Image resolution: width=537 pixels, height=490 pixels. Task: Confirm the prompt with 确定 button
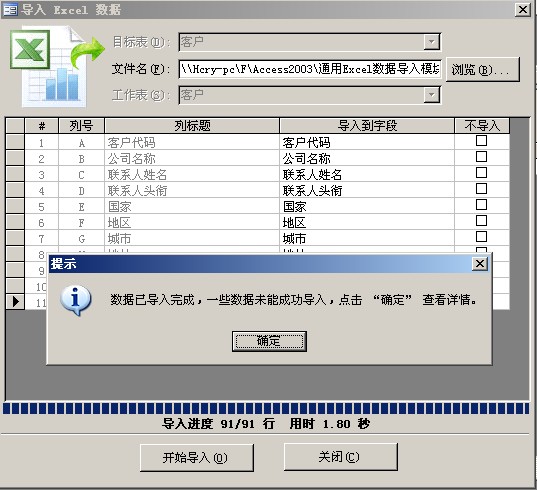click(x=269, y=341)
